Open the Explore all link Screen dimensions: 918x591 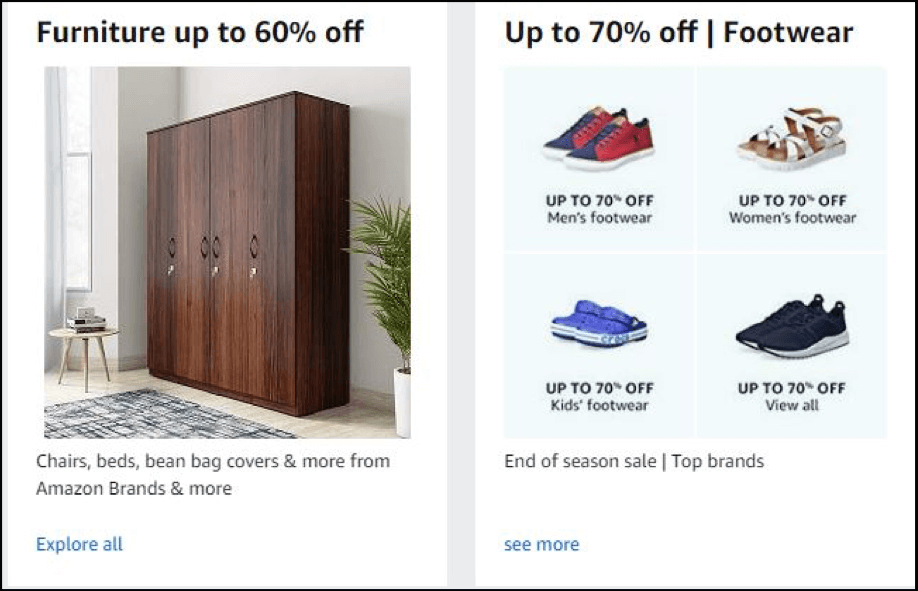click(79, 544)
